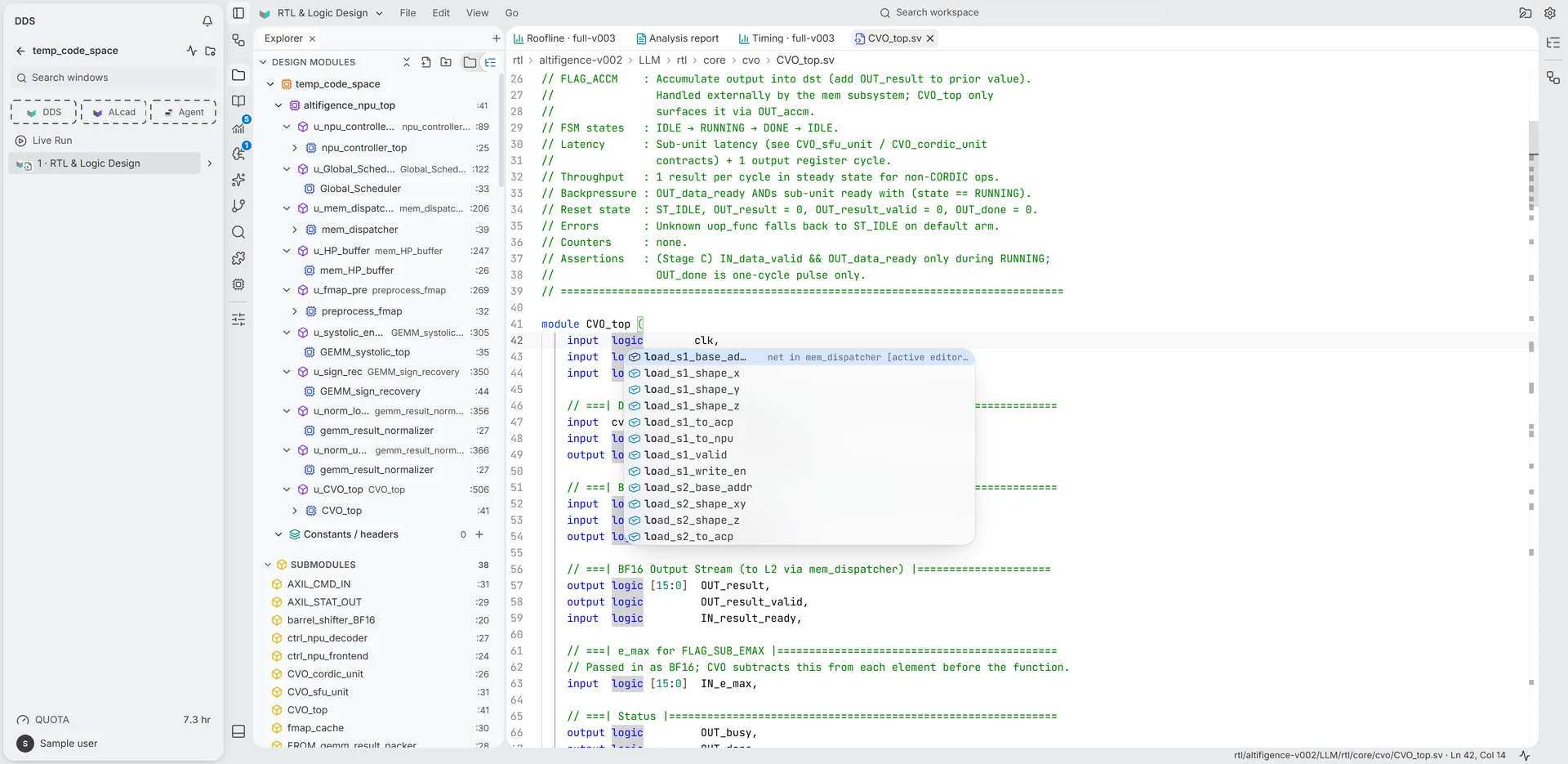Open the analytics chart icon with badge 5
This screenshot has height=764, width=1568.
(238, 127)
